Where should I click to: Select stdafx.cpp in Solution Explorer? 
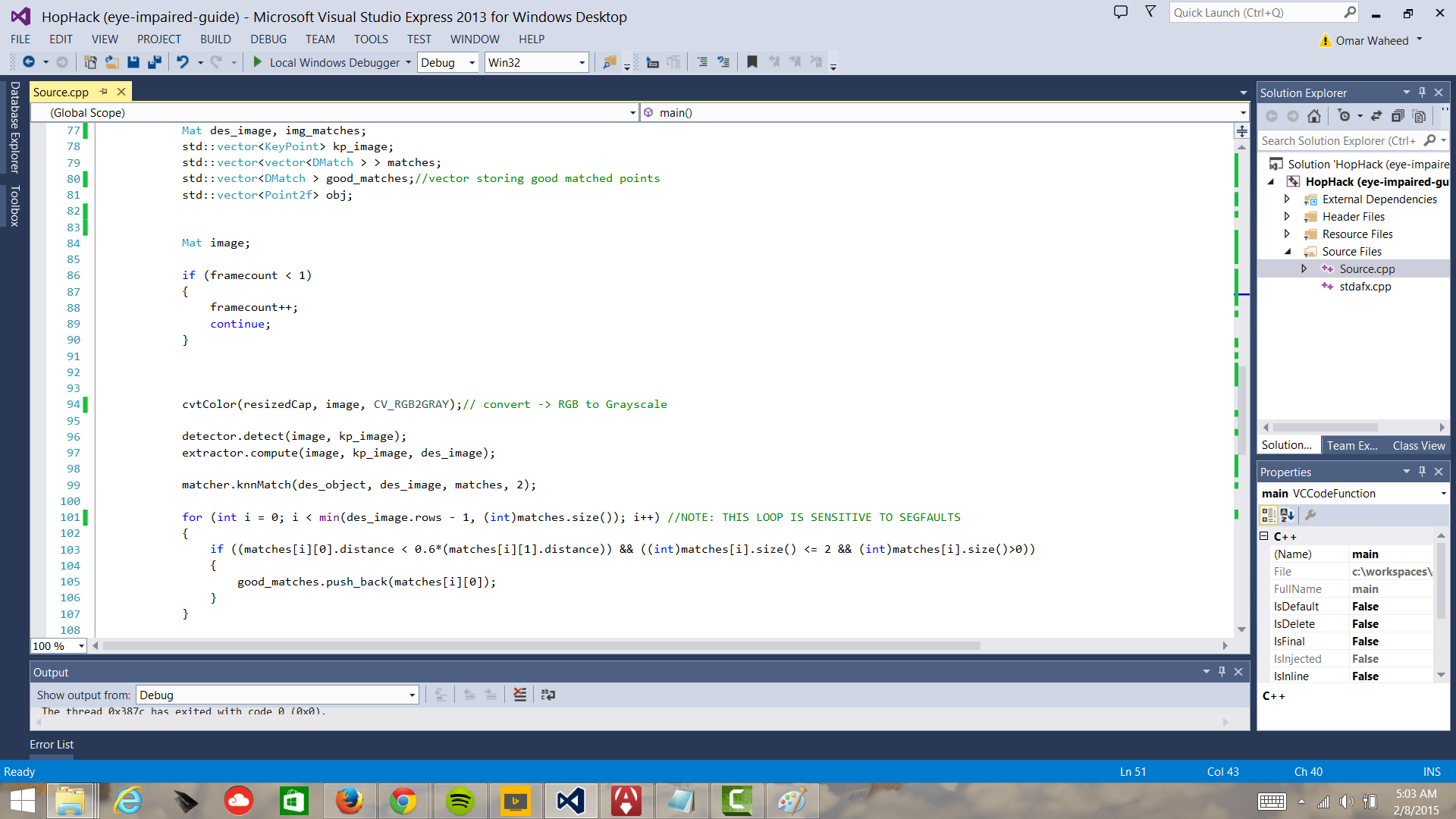click(1364, 287)
